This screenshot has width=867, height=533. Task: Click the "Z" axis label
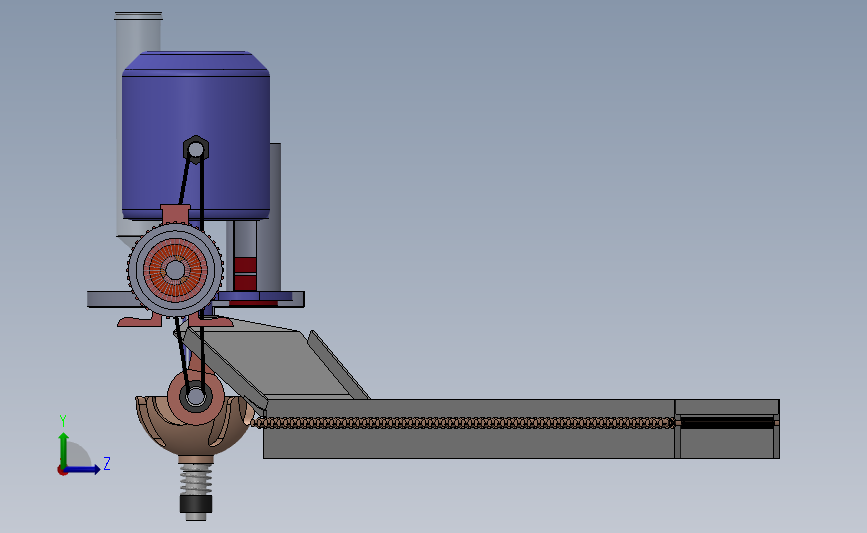[x=107, y=463]
